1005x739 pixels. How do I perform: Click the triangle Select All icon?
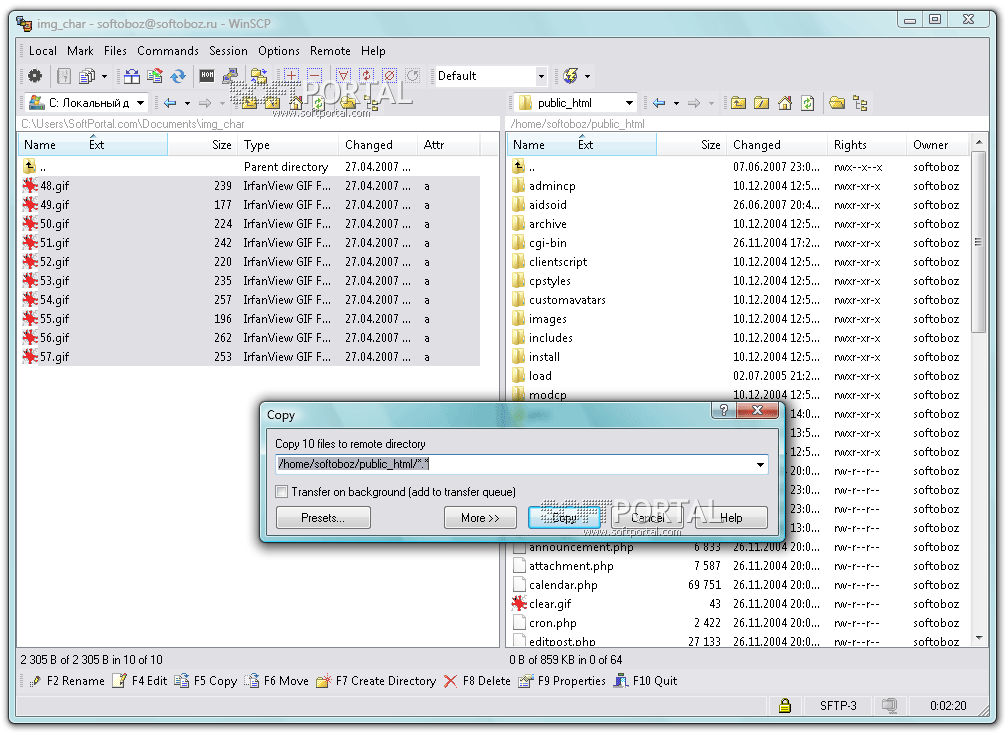coord(344,76)
